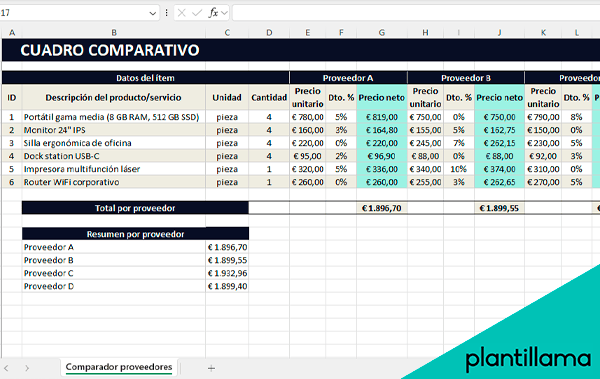Click the 7% discount cell
The image size is (600, 379).
[459, 143]
